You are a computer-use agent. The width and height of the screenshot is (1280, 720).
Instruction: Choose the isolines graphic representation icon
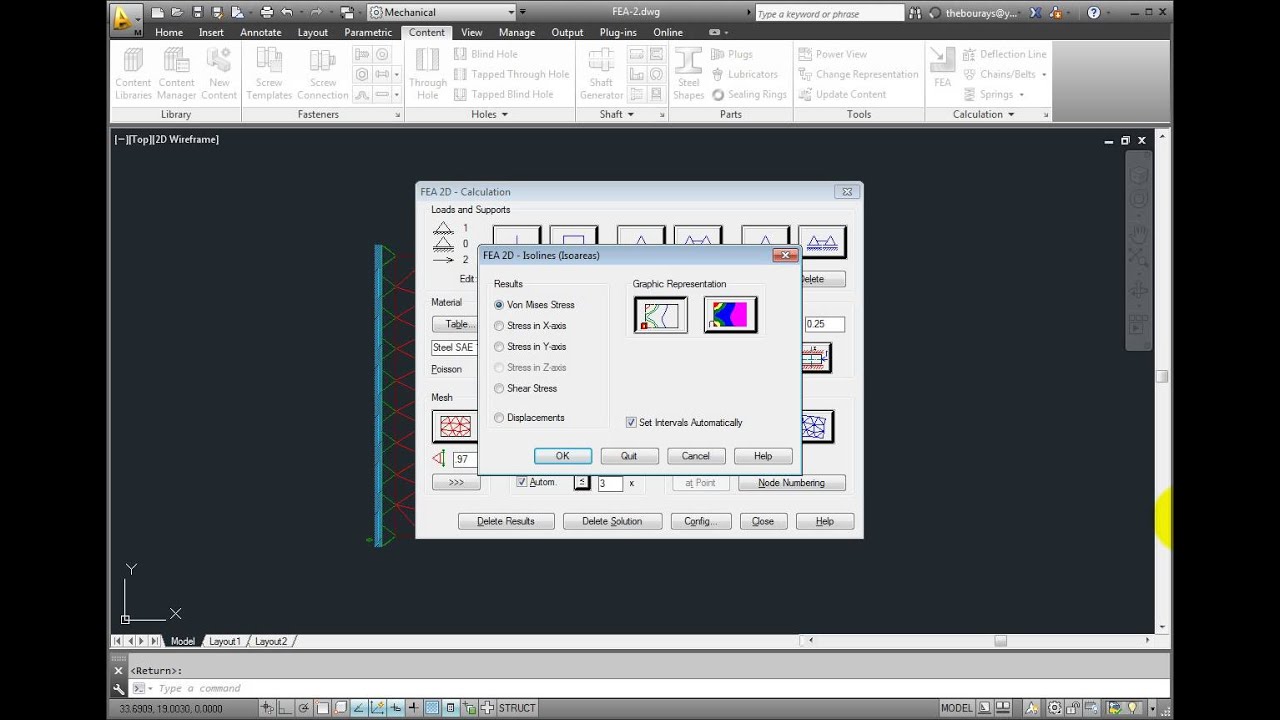[660, 315]
